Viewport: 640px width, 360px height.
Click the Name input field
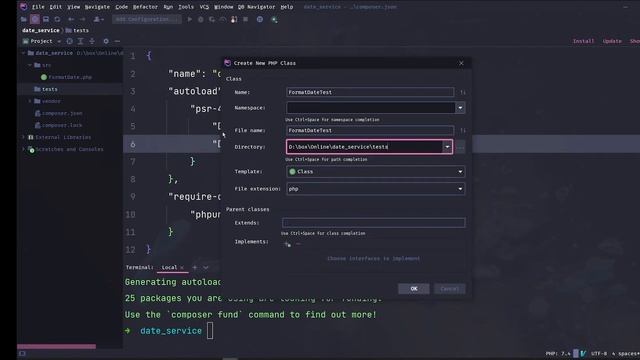(x=370, y=92)
